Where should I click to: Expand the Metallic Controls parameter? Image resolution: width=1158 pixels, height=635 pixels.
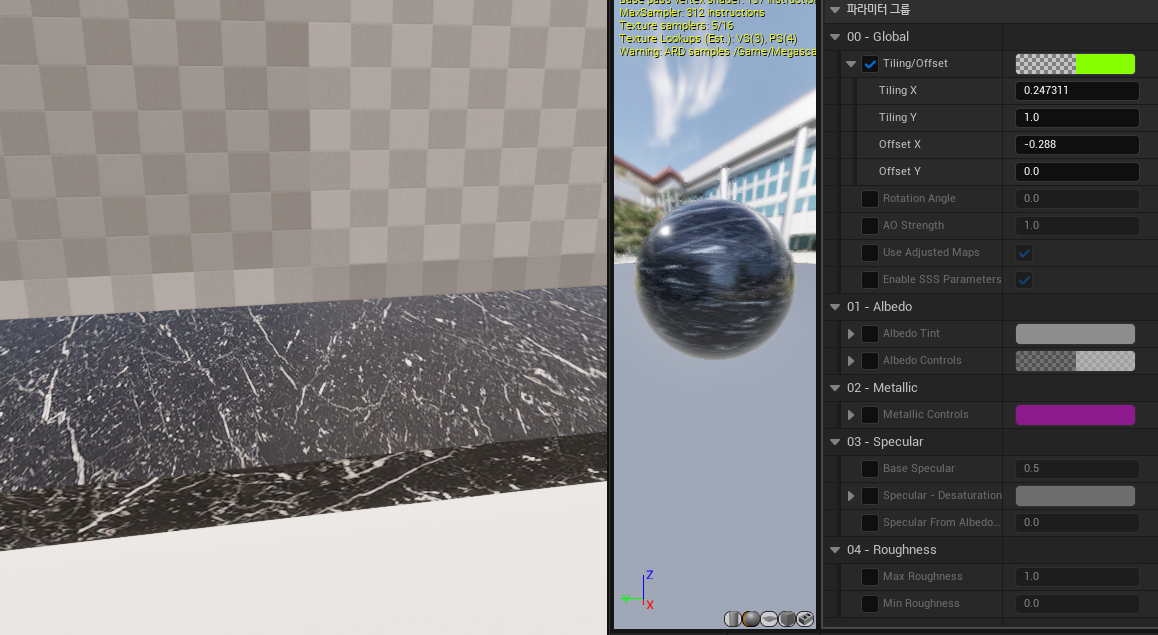(851, 415)
